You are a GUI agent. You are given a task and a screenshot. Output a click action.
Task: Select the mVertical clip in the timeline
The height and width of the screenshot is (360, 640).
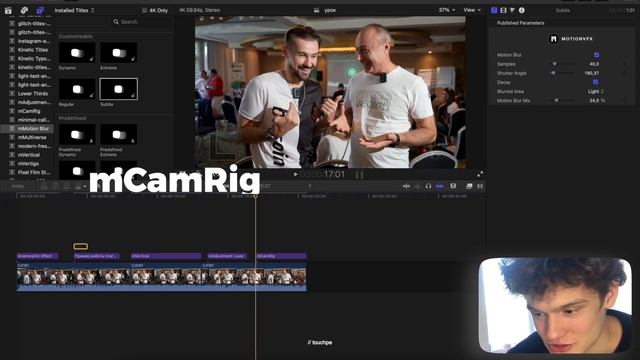[166, 256]
